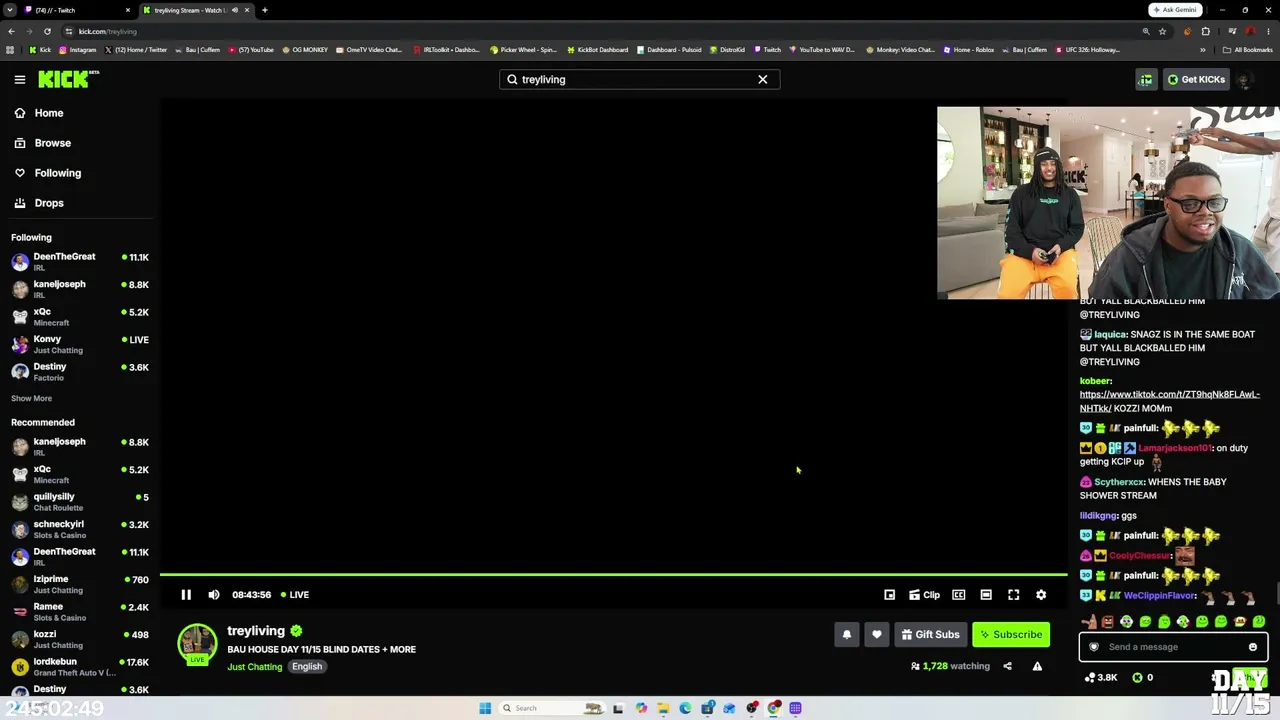Open File Explorer from taskbar
1280x720 pixels.
[x=663, y=708]
